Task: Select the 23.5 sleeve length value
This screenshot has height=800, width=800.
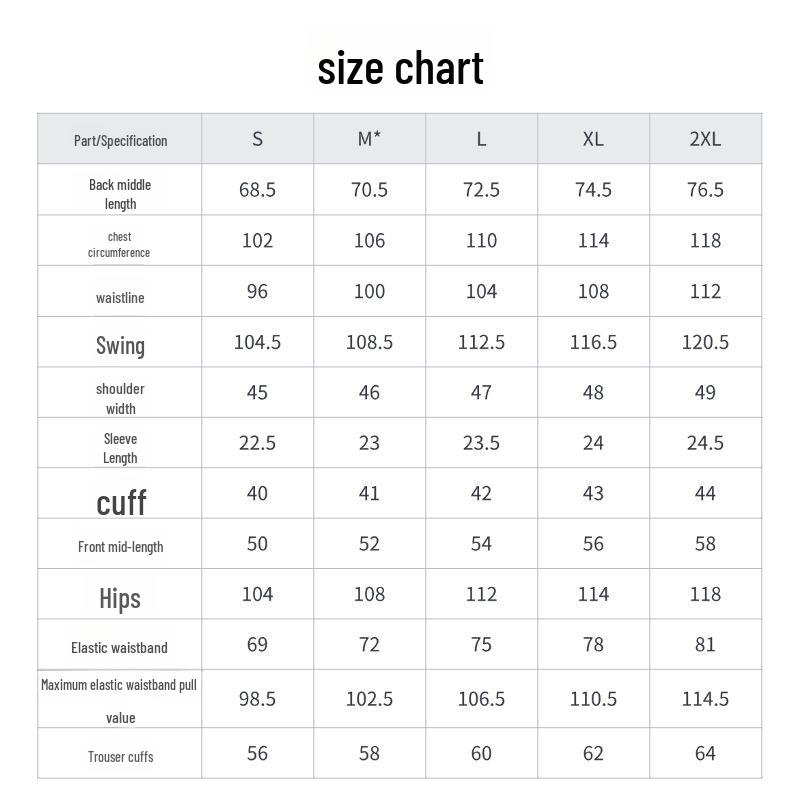Action: point(481,443)
